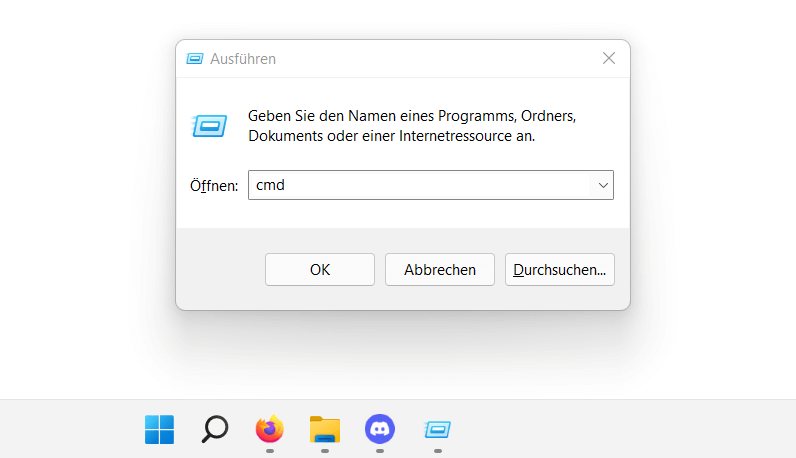Click the Öffnen: label
Viewport: 796px width, 458px height.
[214, 186]
